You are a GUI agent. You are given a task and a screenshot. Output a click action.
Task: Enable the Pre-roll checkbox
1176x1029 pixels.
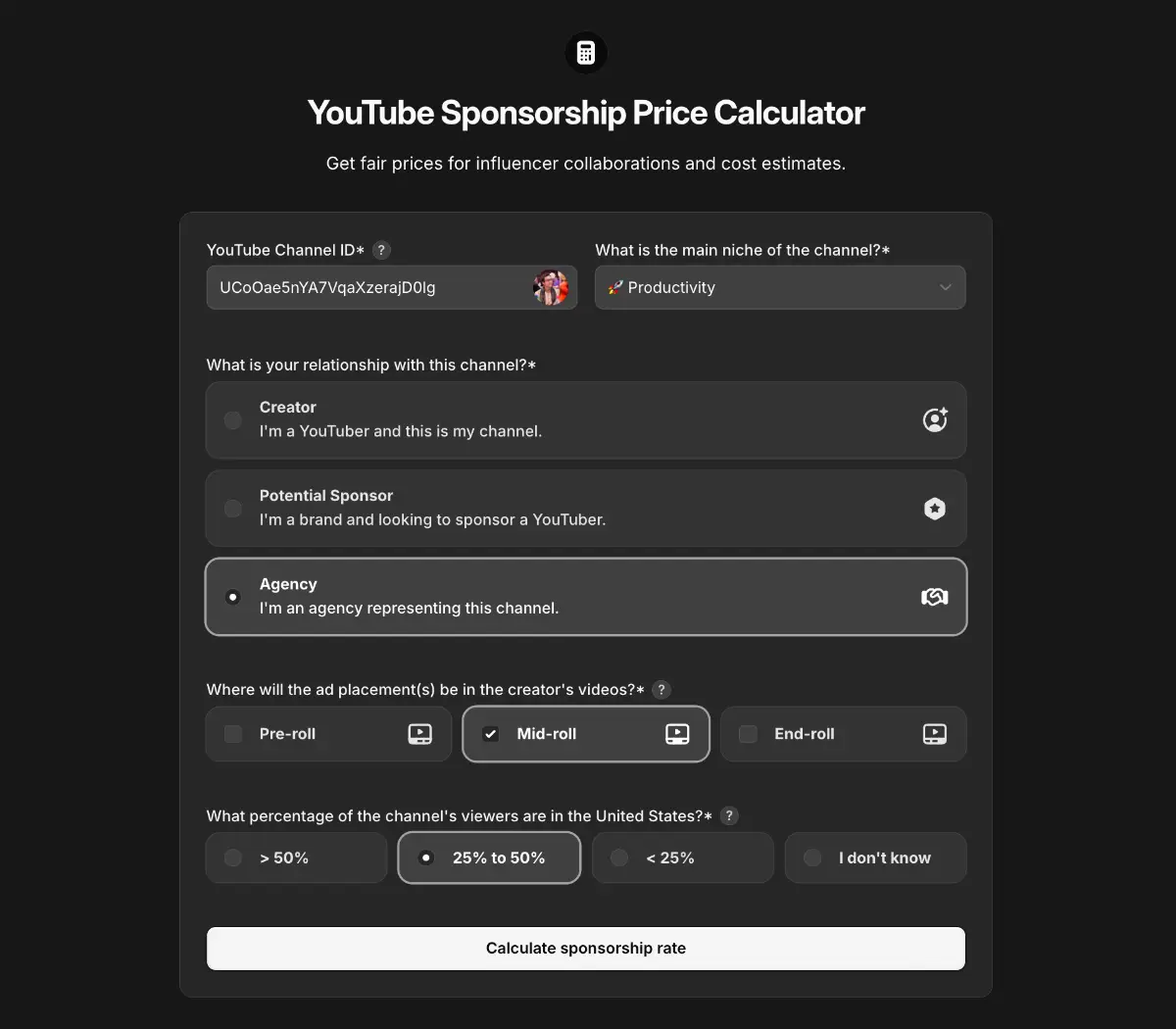(x=233, y=734)
